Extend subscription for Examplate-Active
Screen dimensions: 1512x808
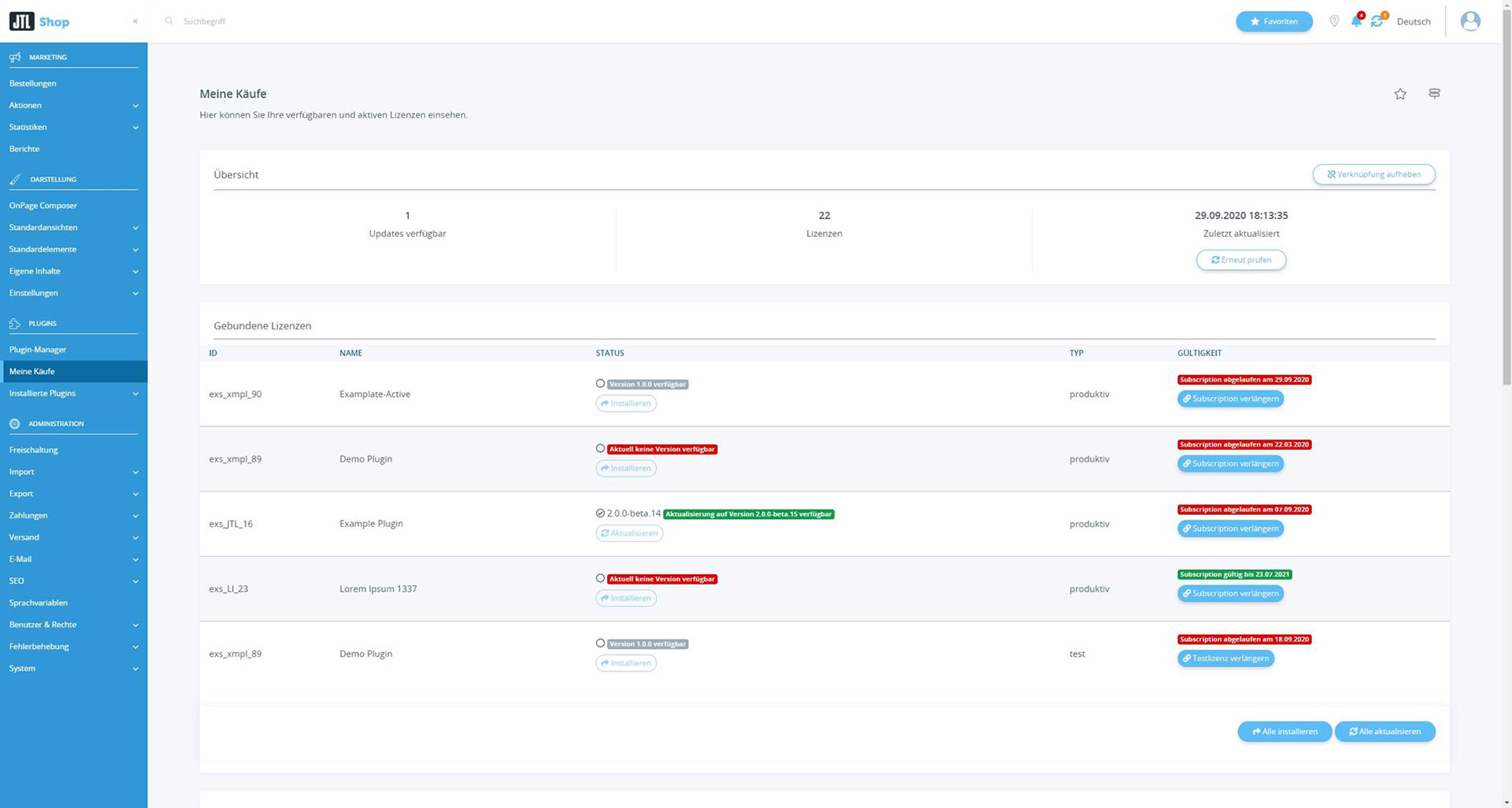point(1230,398)
